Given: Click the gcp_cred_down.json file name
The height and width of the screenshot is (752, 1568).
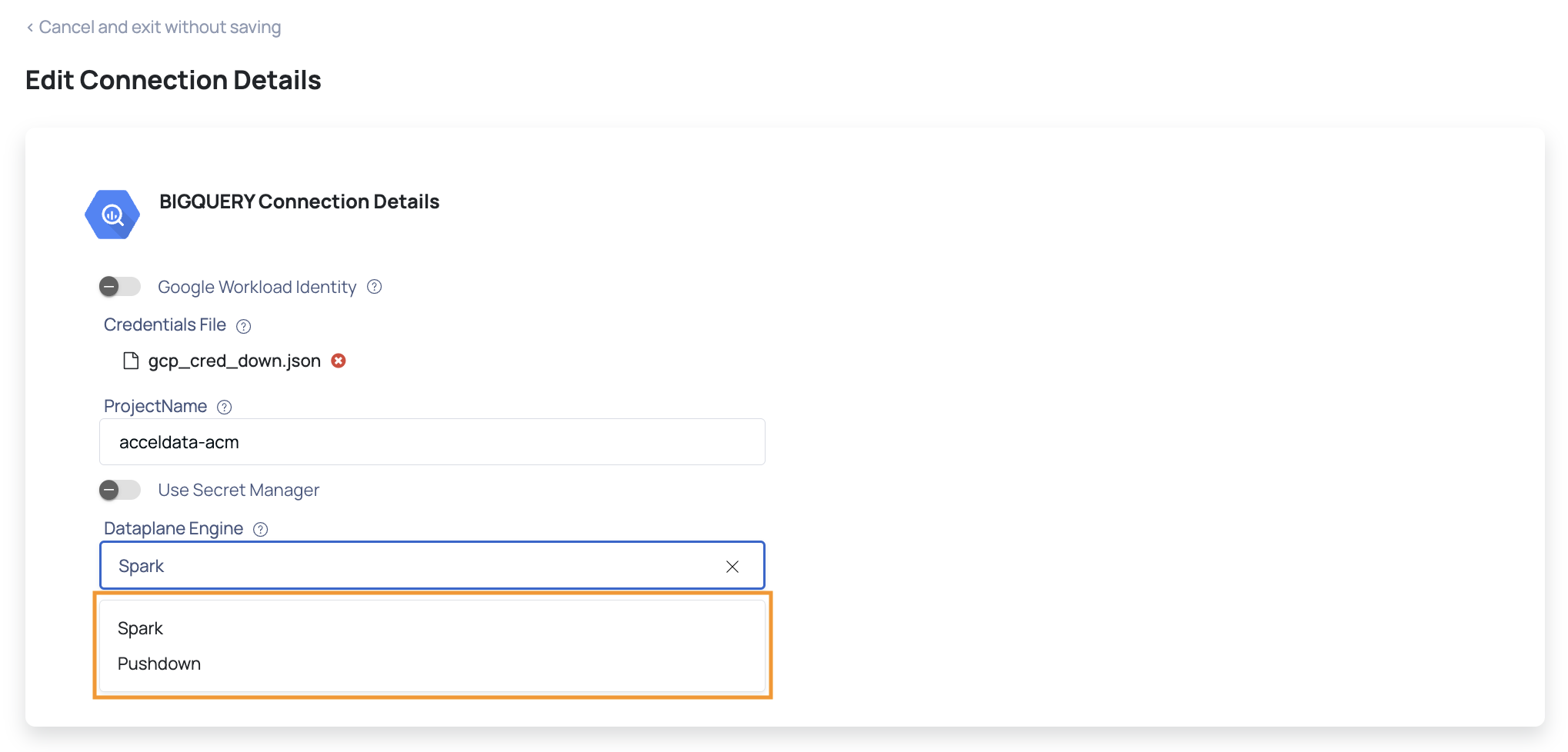Looking at the screenshot, I should [x=235, y=361].
